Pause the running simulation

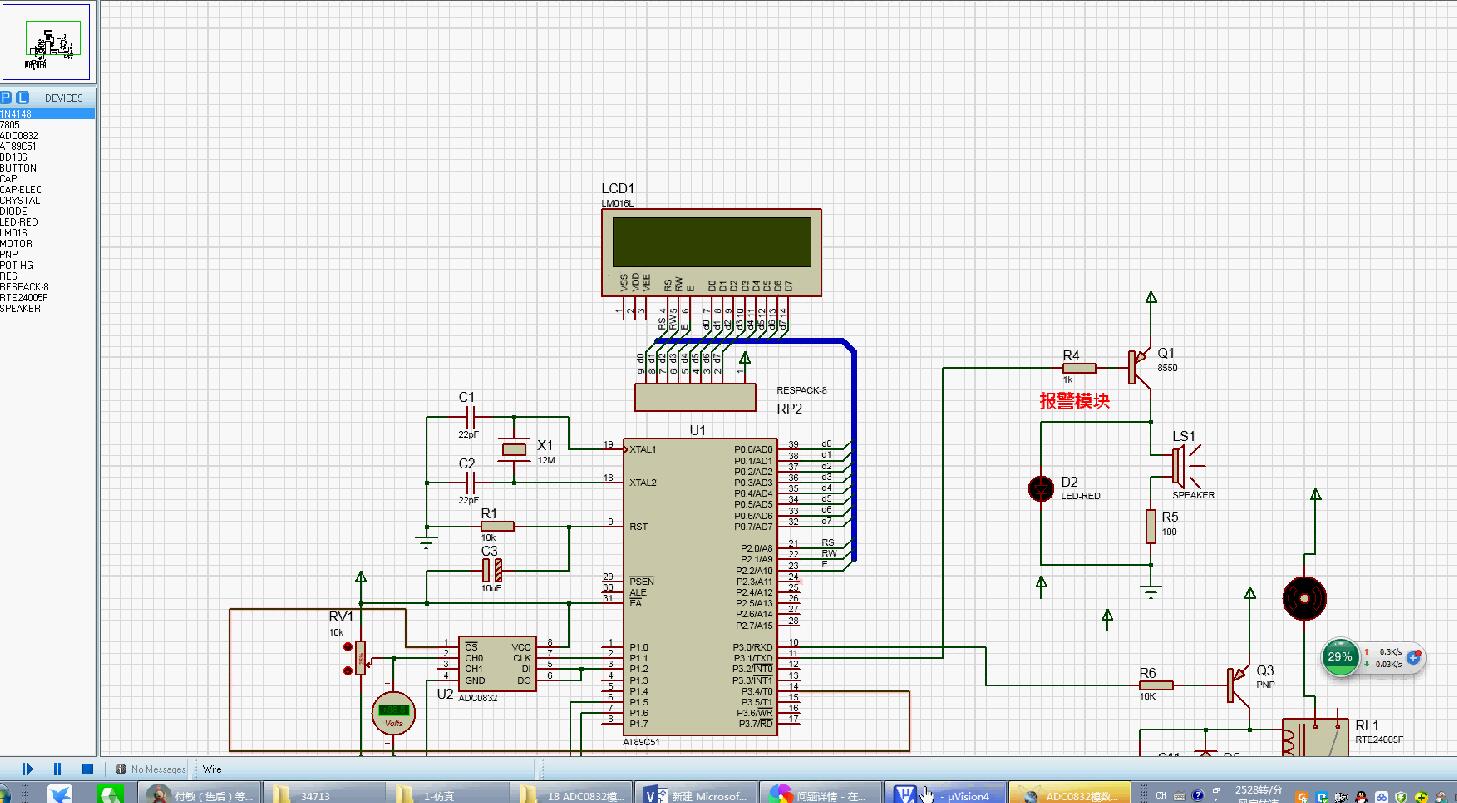tap(57, 769)
